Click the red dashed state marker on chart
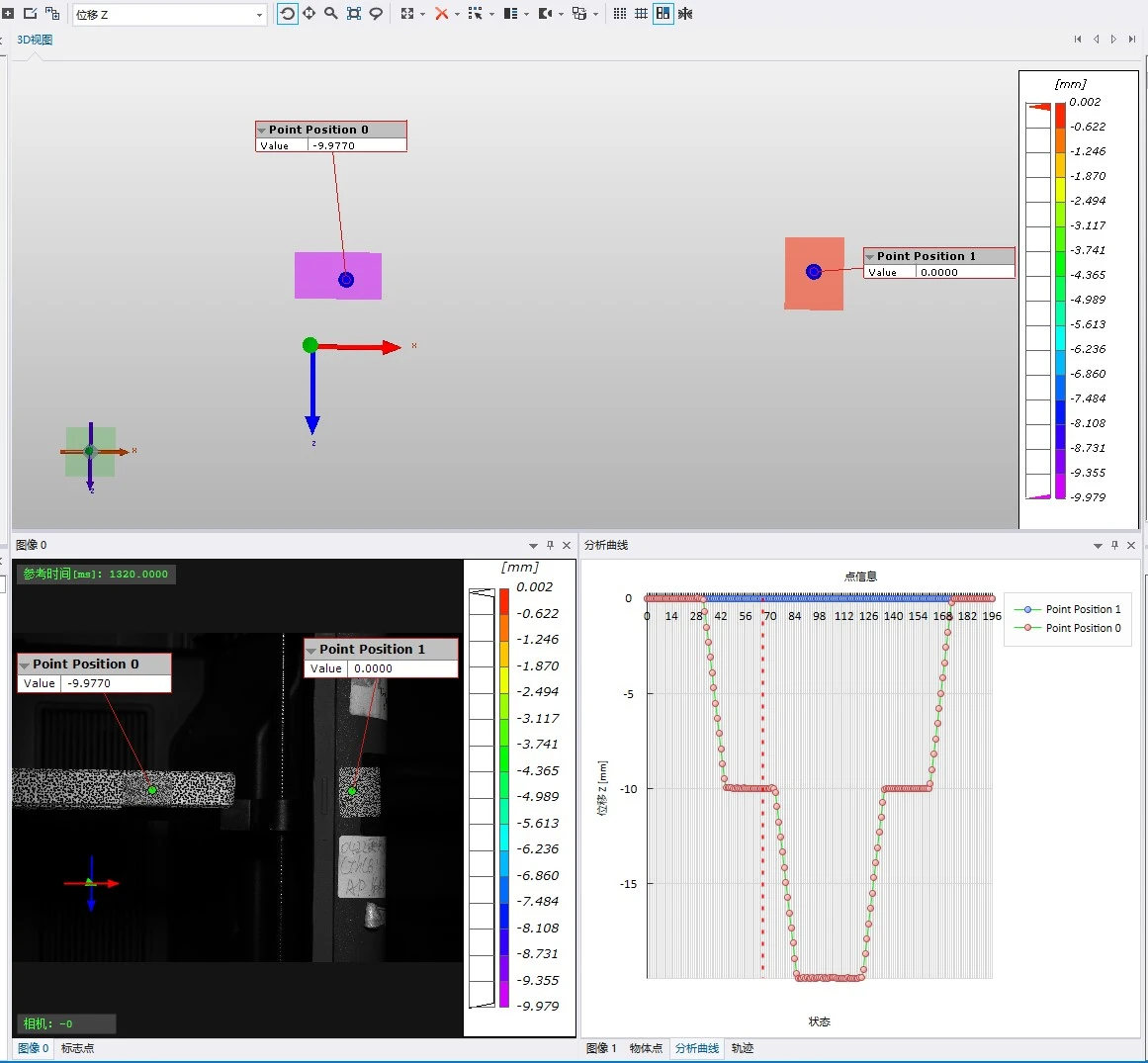1148x1063 pixels. pyautogui.click(x=762, y=788)
